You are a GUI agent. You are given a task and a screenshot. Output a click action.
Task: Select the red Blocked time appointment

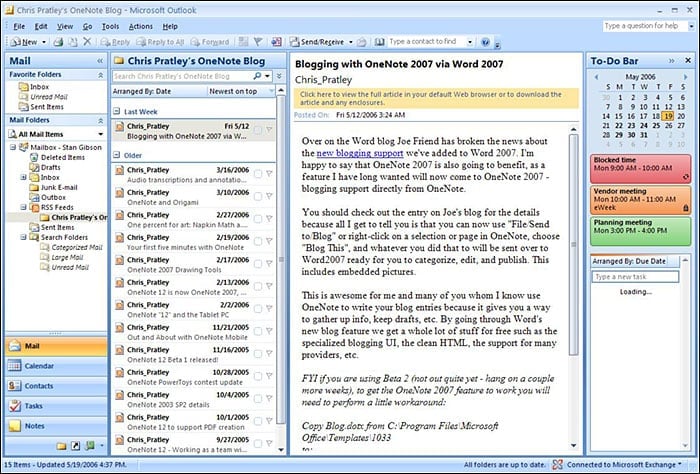tap(640, 169)
